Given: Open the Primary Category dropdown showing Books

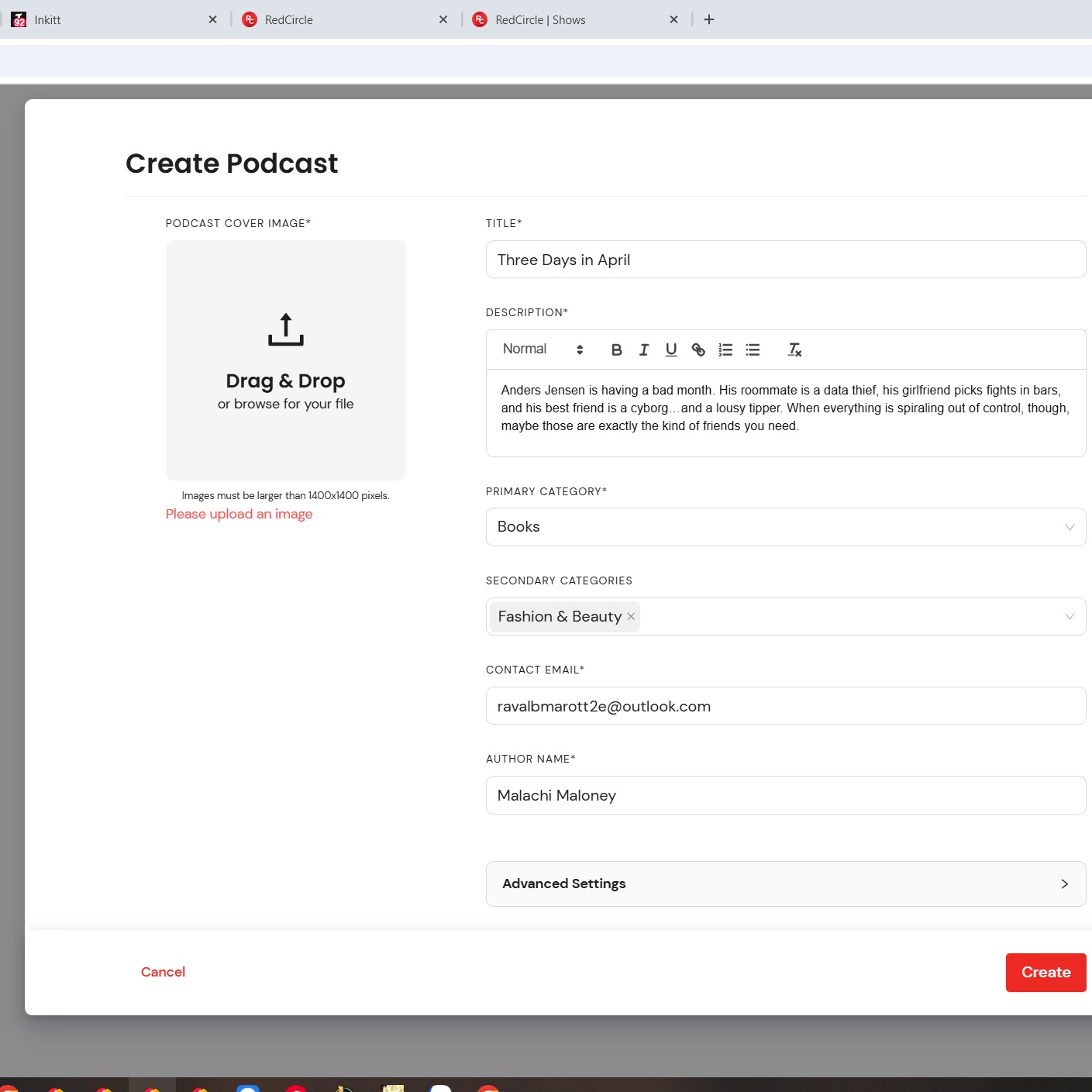Looking at the screenshot, I should click(x=786, y=527).
